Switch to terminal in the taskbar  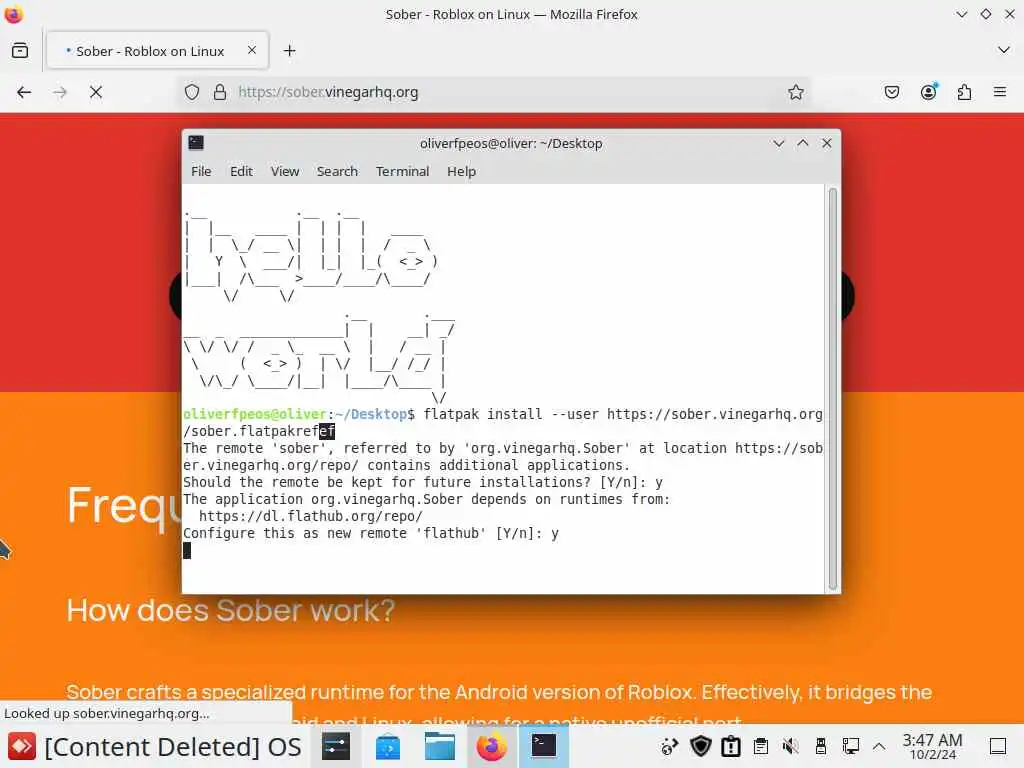[543, 746]
